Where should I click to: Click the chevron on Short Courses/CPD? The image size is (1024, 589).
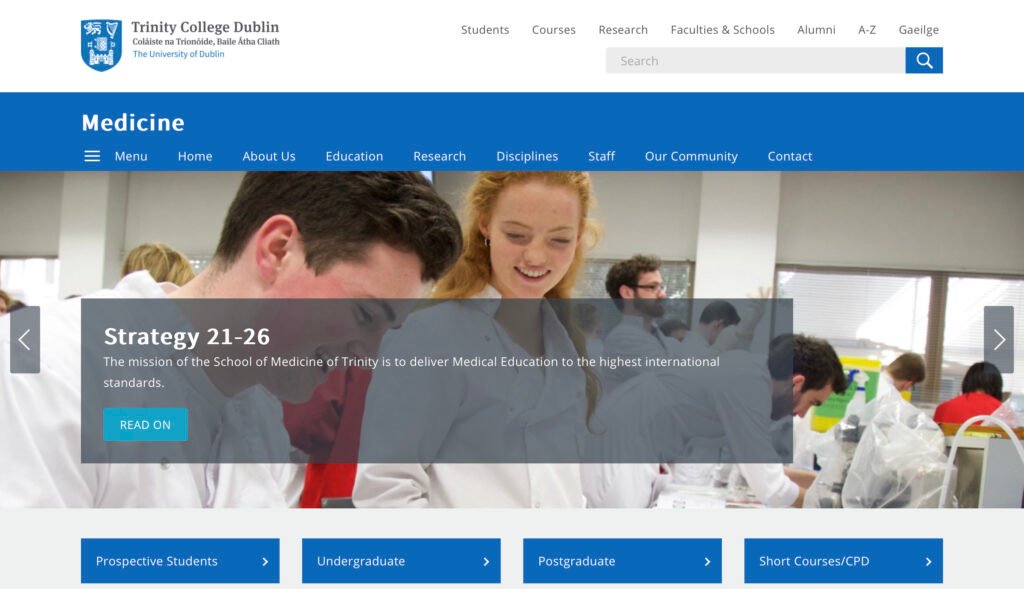929,561
